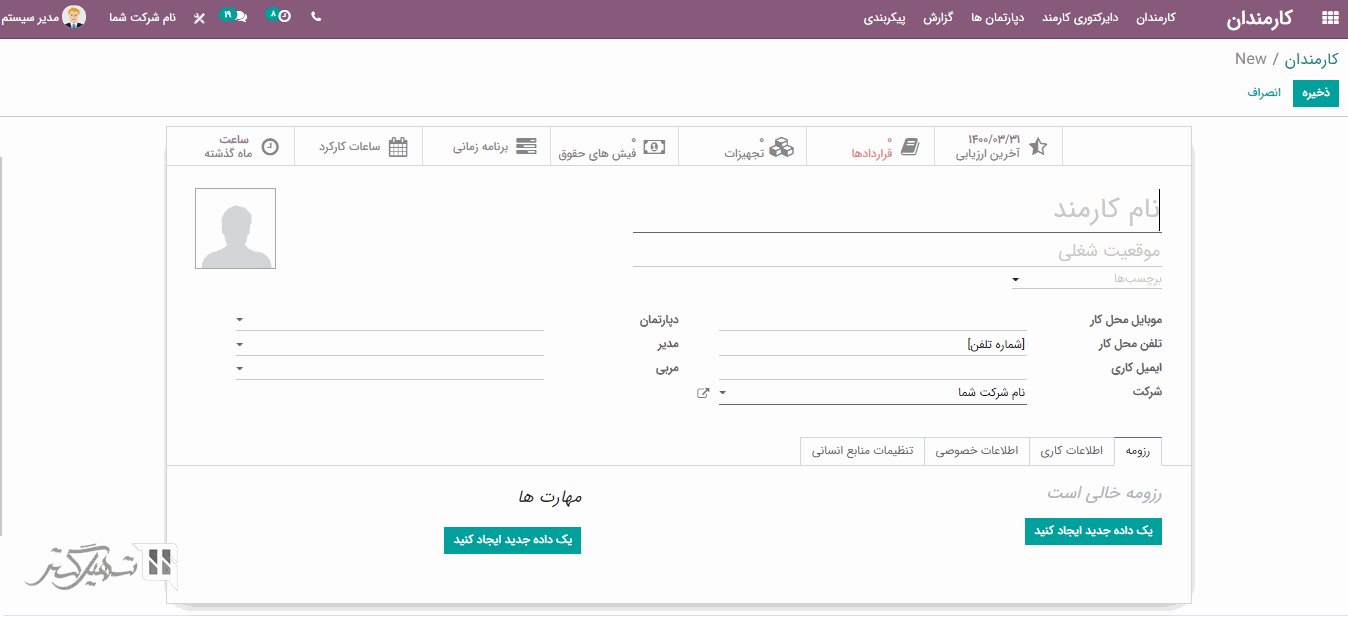Open the apps grid menu icon
The image size is (1348, 617).
1329,18
